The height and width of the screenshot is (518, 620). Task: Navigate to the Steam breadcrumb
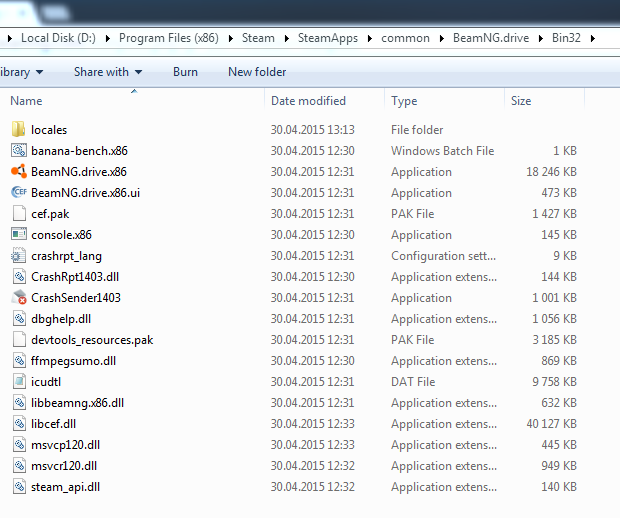[x=258, y=38]
